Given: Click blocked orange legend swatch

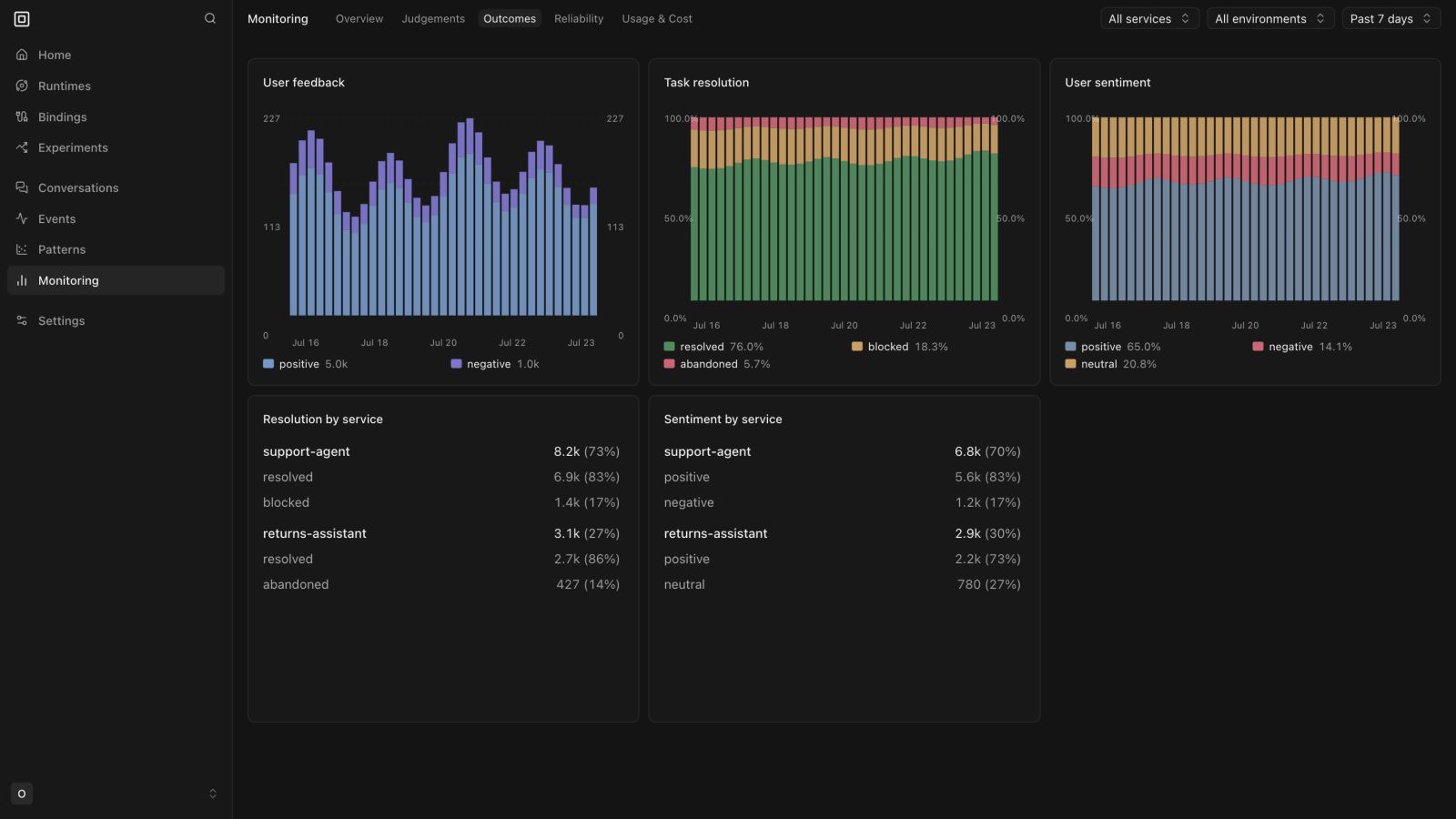Looking at the screenshot, I should click(857, 347).
